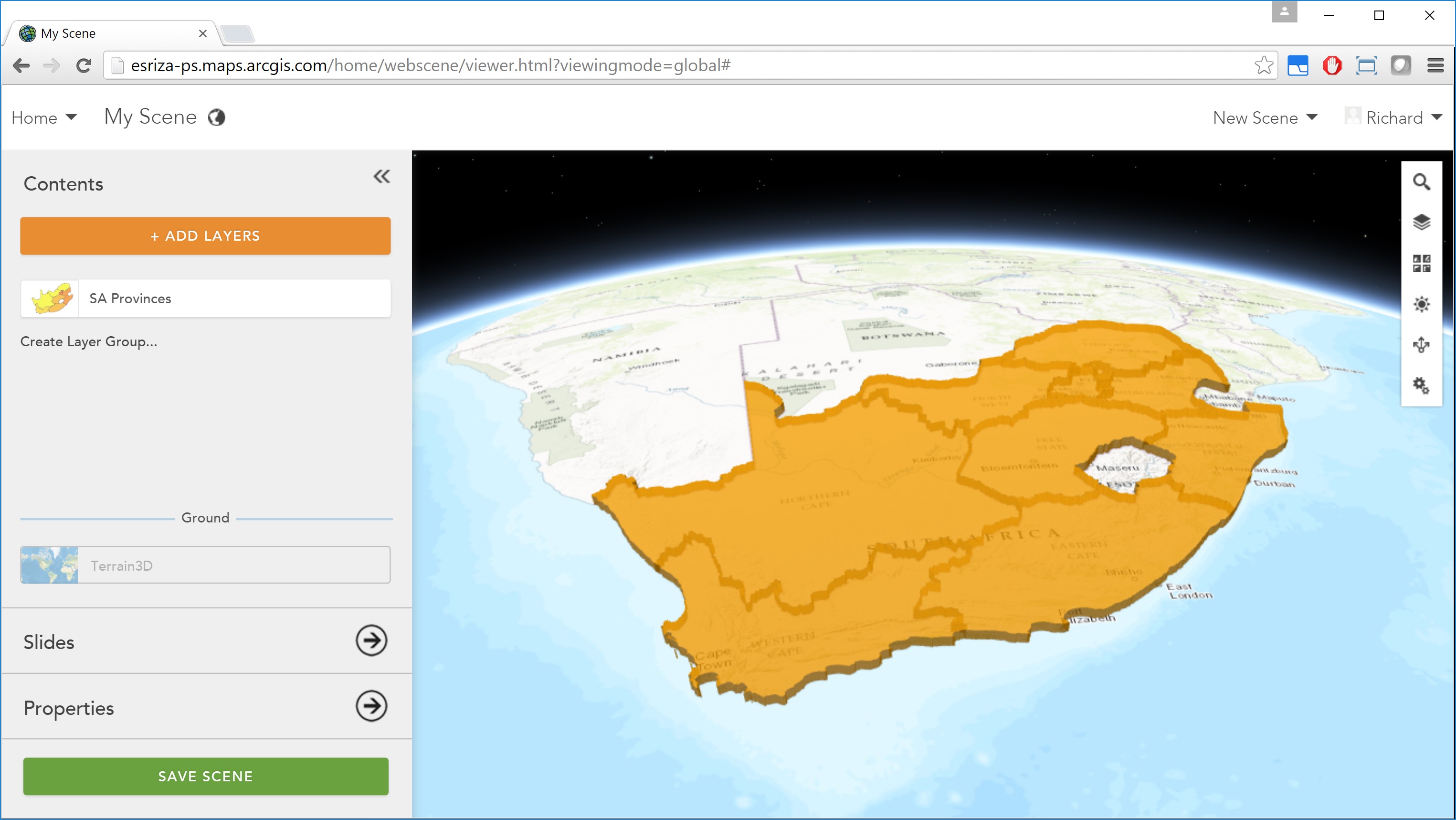
Task: Open Richard user account menu
Action: coord(1393,117)
